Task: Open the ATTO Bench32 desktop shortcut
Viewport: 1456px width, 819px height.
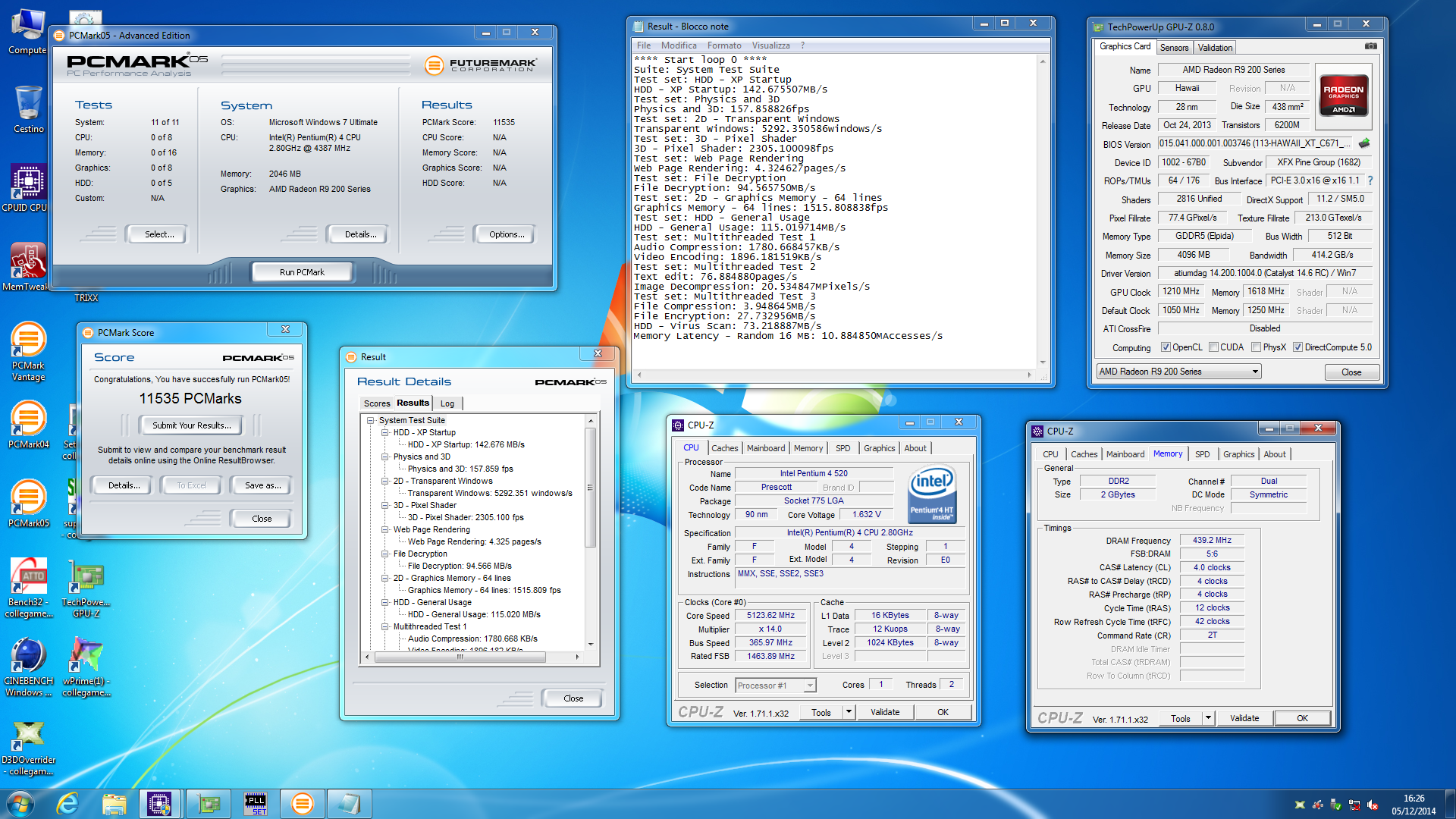Action: pyautogui.click(x=28, y=588)
